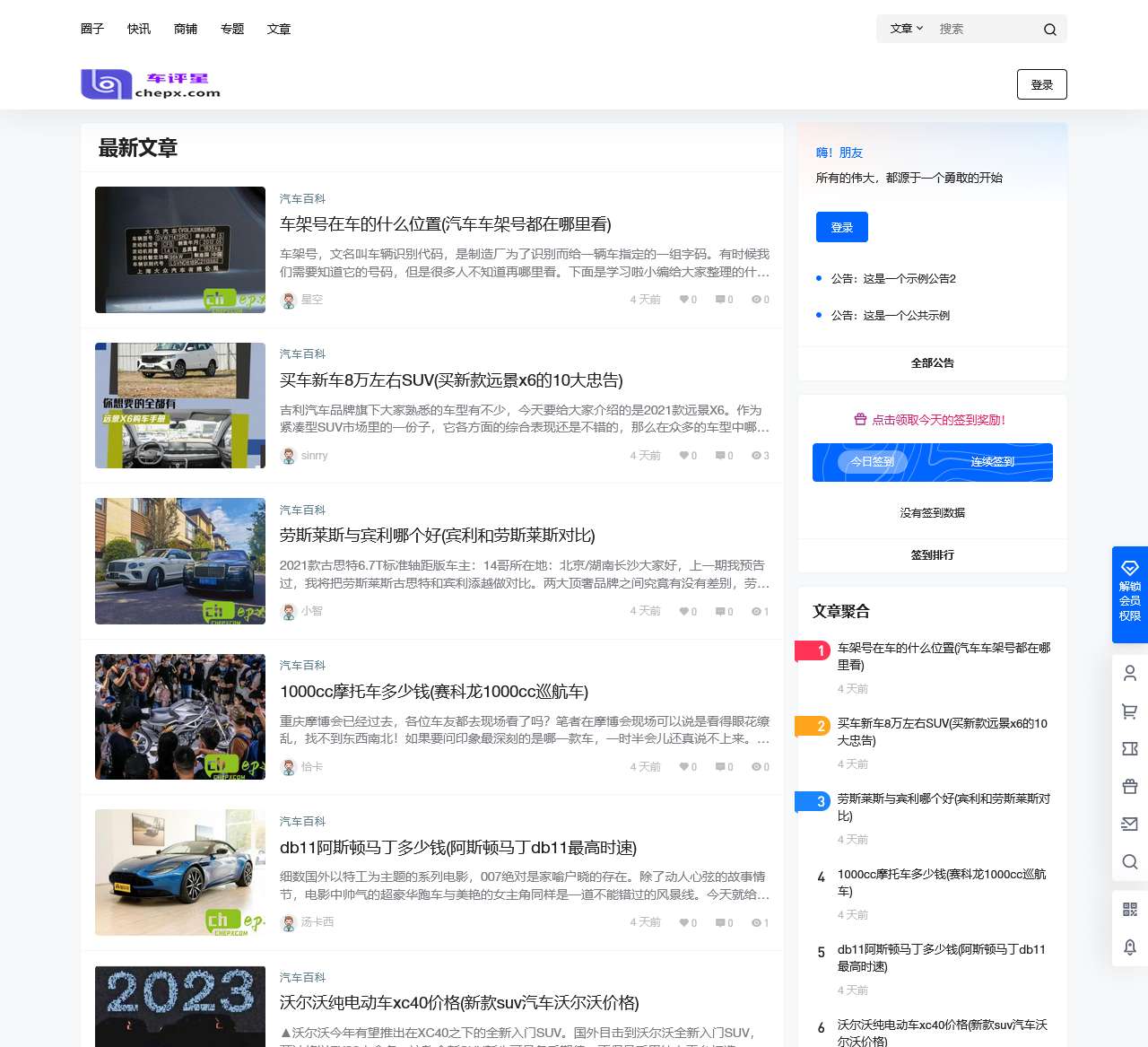
Task: Open announcement 这是一个示例公告2
Action: pos(893,279)
